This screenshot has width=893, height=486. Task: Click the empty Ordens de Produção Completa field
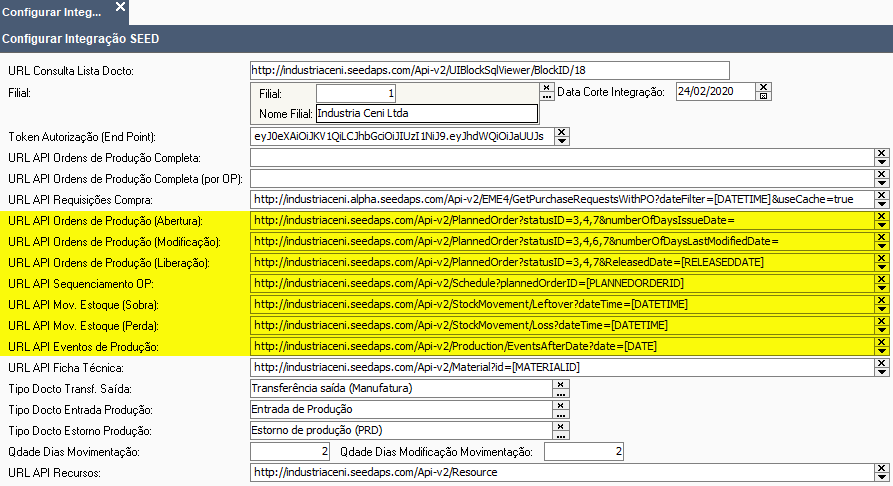tap(562, 158)
